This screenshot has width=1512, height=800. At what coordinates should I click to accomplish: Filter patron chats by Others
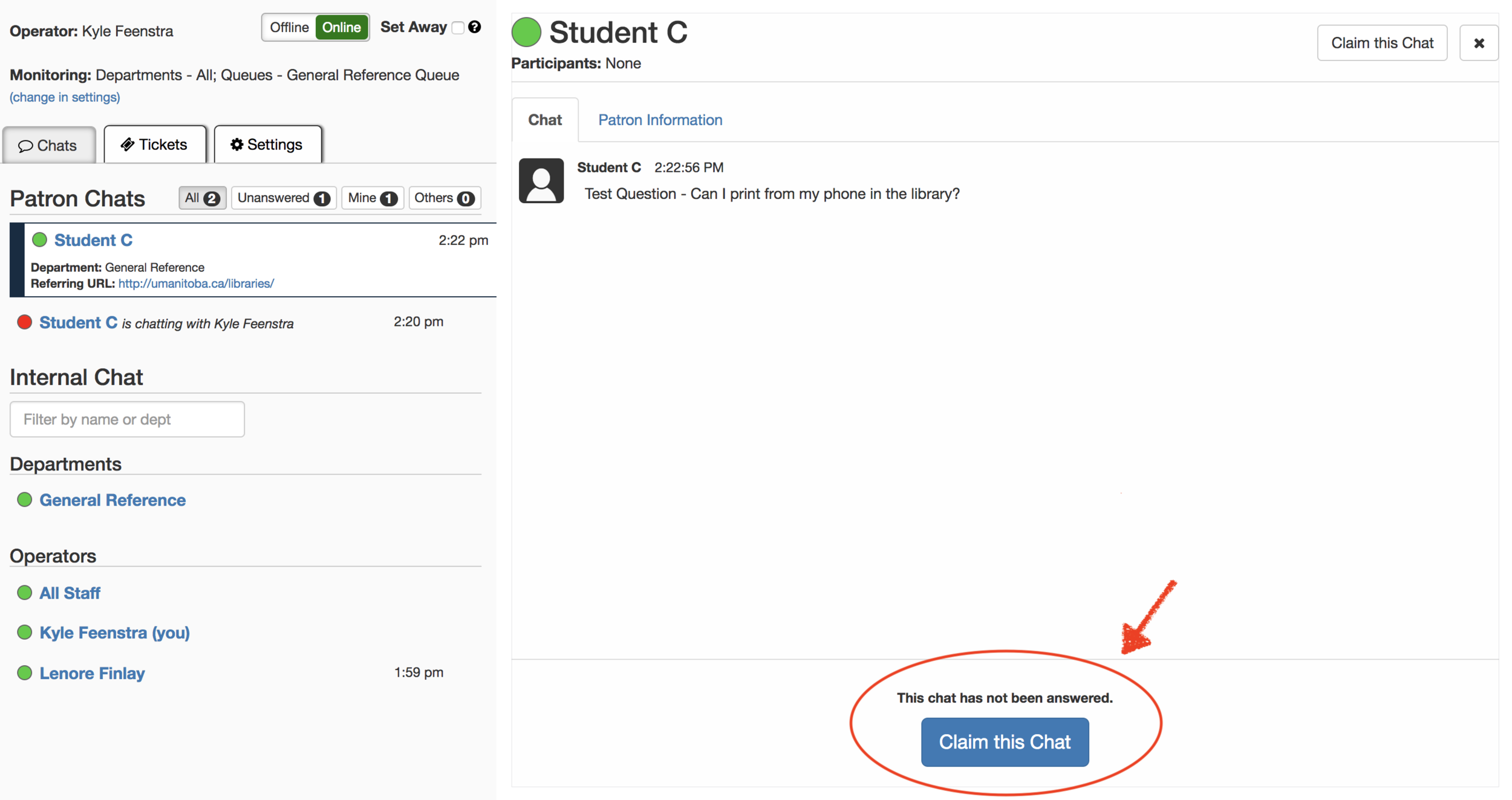444,198
